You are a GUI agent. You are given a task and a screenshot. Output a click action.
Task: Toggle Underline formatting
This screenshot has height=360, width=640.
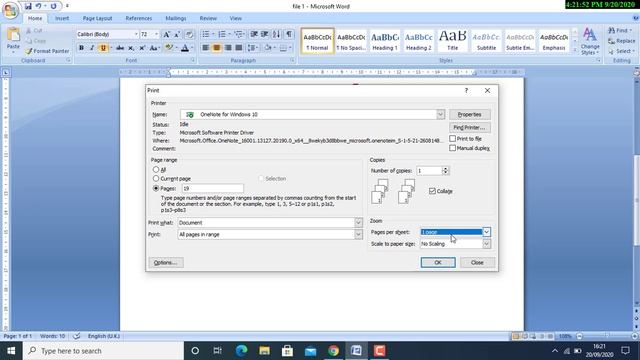click(x=103, y=48)
